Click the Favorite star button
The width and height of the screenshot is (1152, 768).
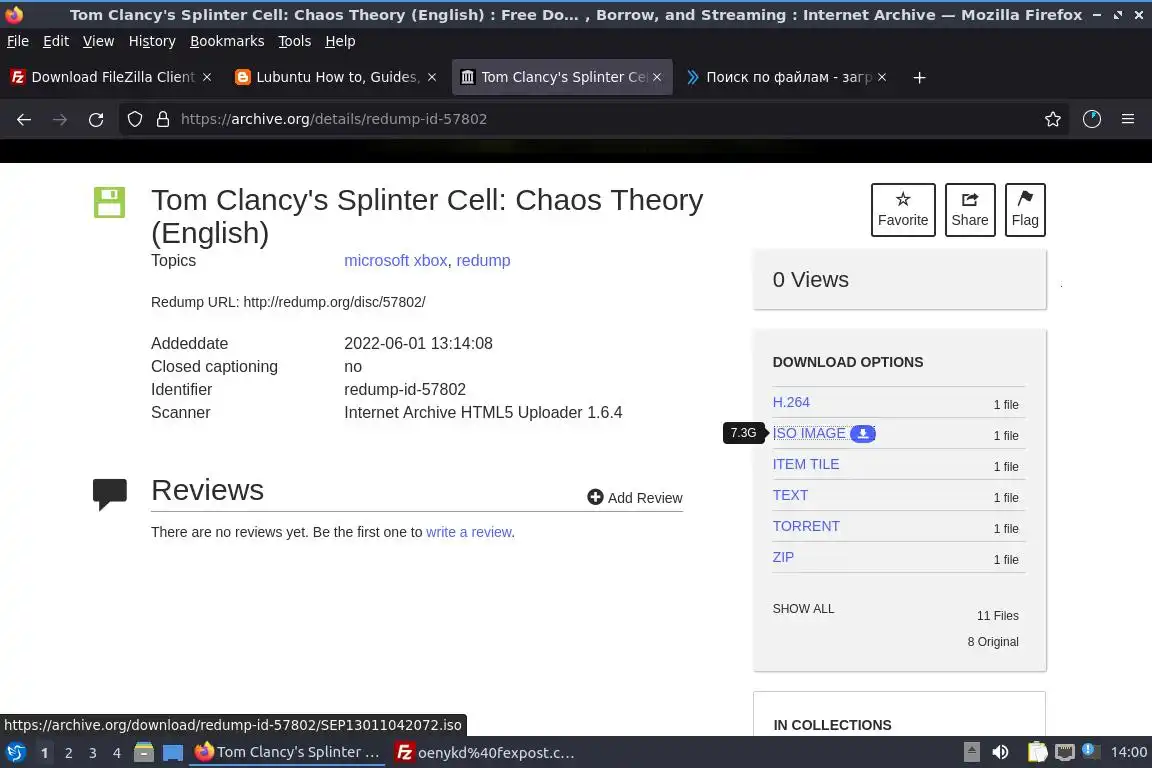pos(903,210)
